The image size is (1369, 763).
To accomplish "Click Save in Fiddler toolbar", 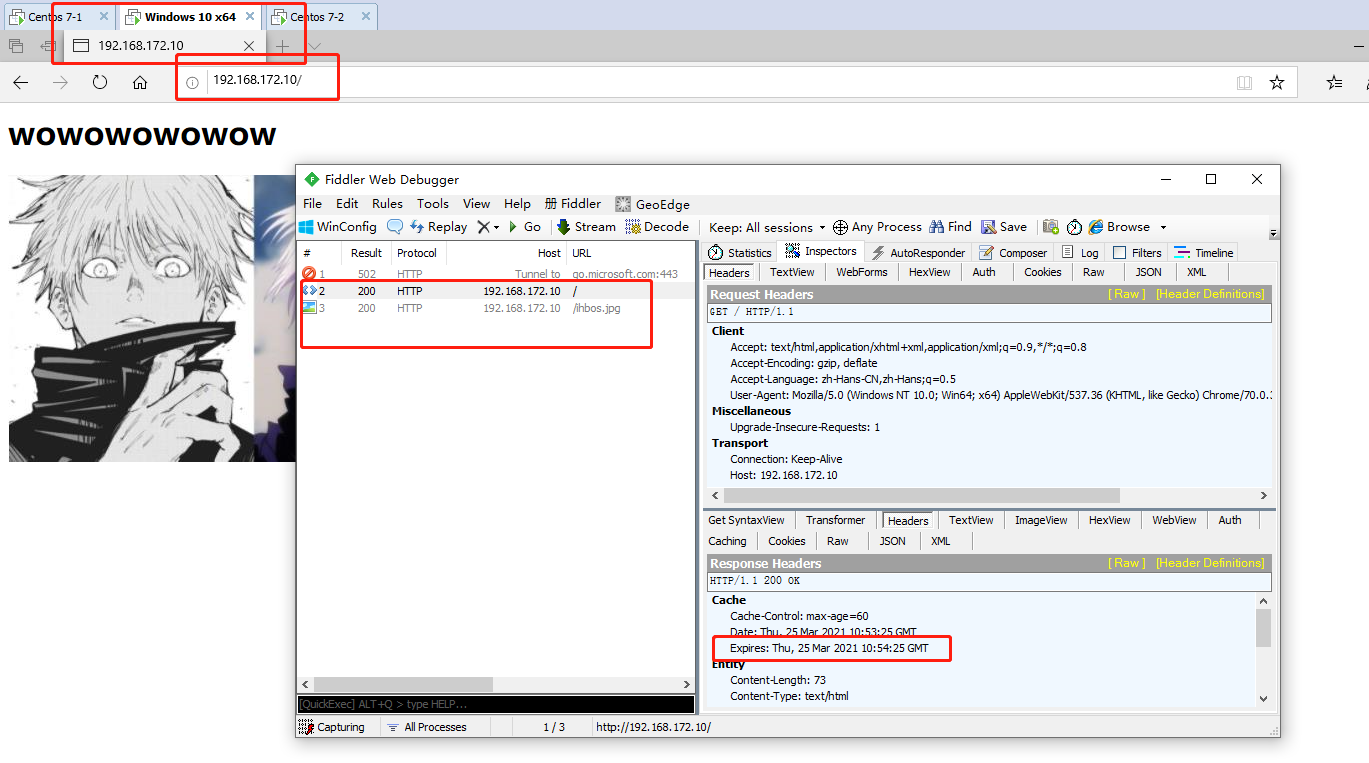I will pos(1004,227).
